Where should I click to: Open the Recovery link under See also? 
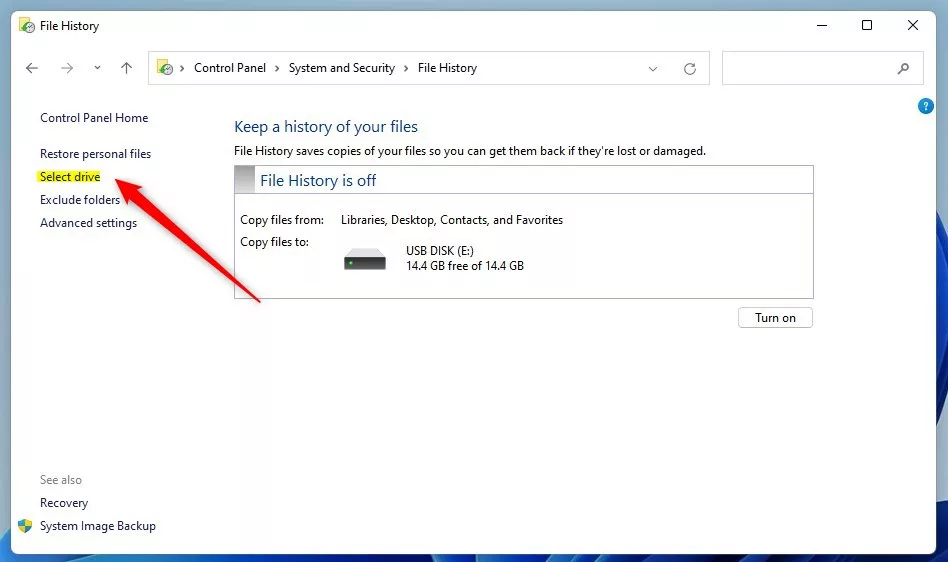(x=64, y=503)
